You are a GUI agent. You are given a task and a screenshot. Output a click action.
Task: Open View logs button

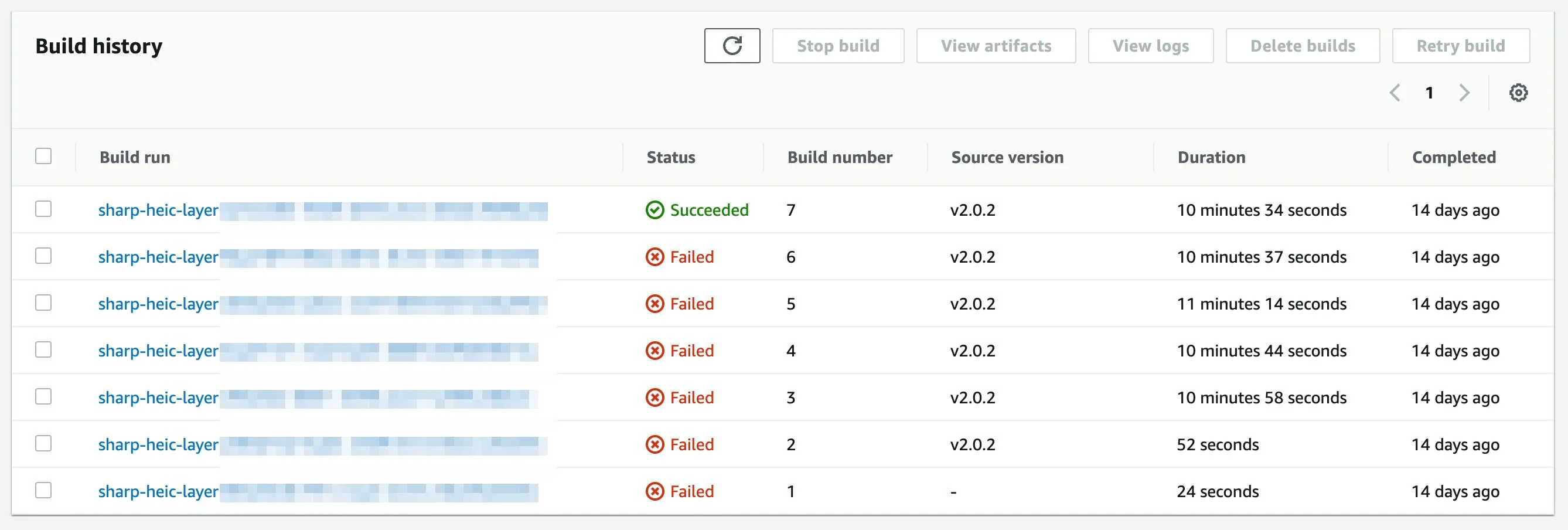tap(1150, 46)
